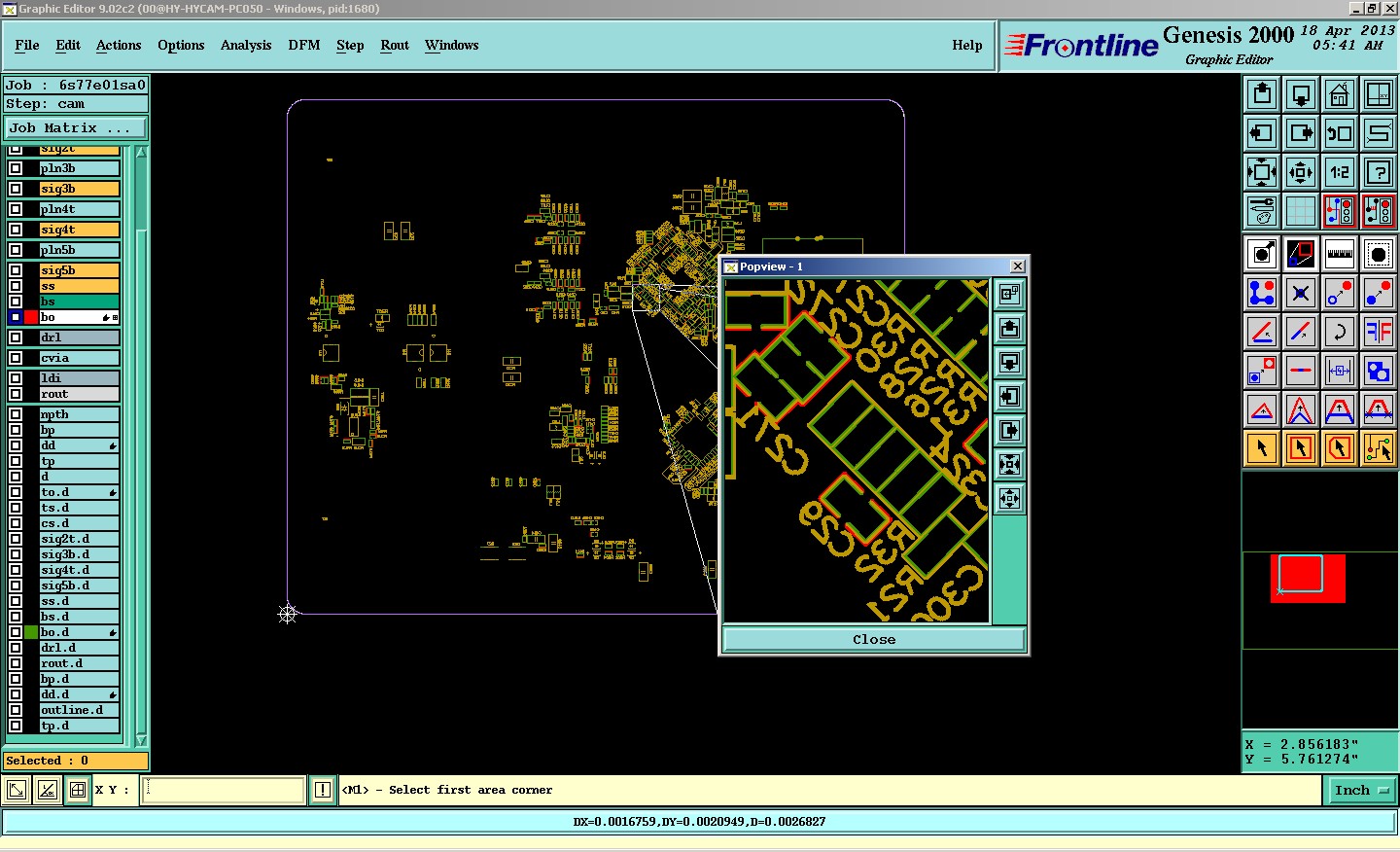Click layer list scrollbar up arrow
Viewport: 1400px width, 852px height.
tap(141, 153)
